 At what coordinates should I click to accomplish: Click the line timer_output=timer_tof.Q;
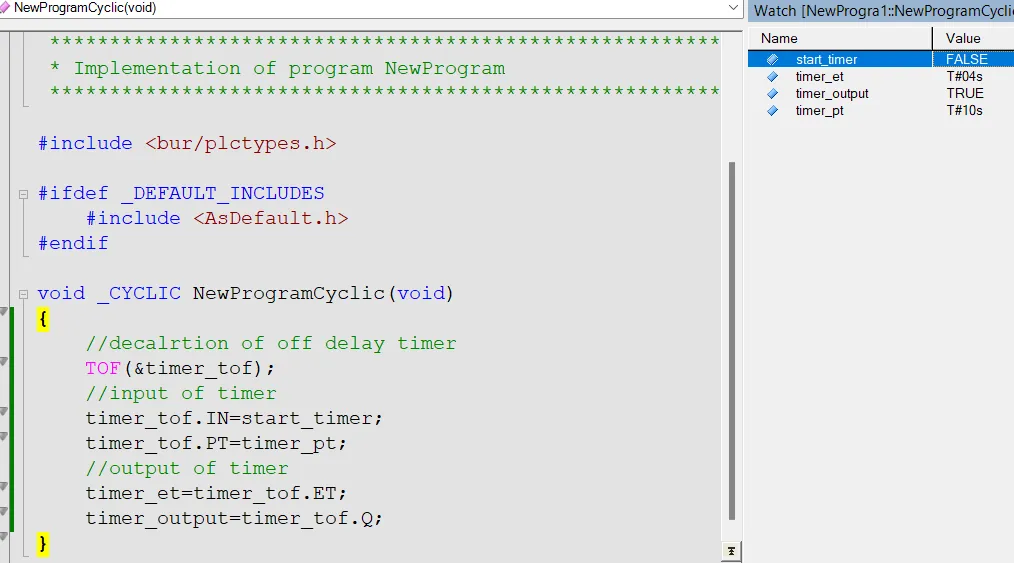click(233, 518)
